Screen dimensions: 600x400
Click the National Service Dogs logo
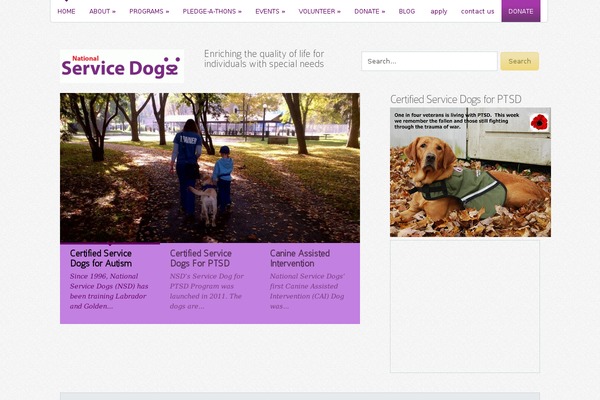click(x=121, y=66)
